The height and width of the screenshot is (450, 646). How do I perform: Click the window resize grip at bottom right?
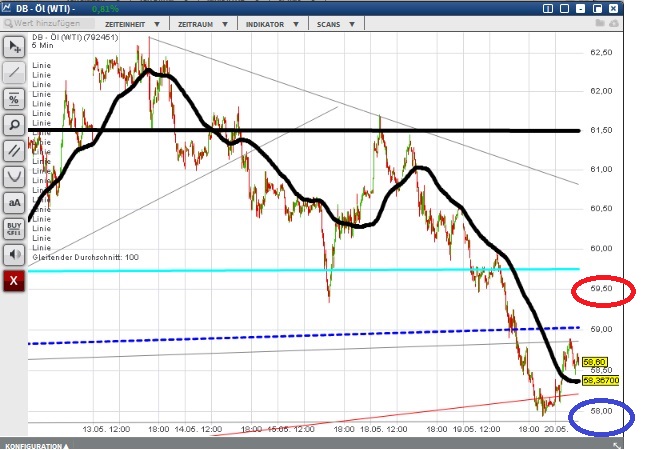[616, 445]
